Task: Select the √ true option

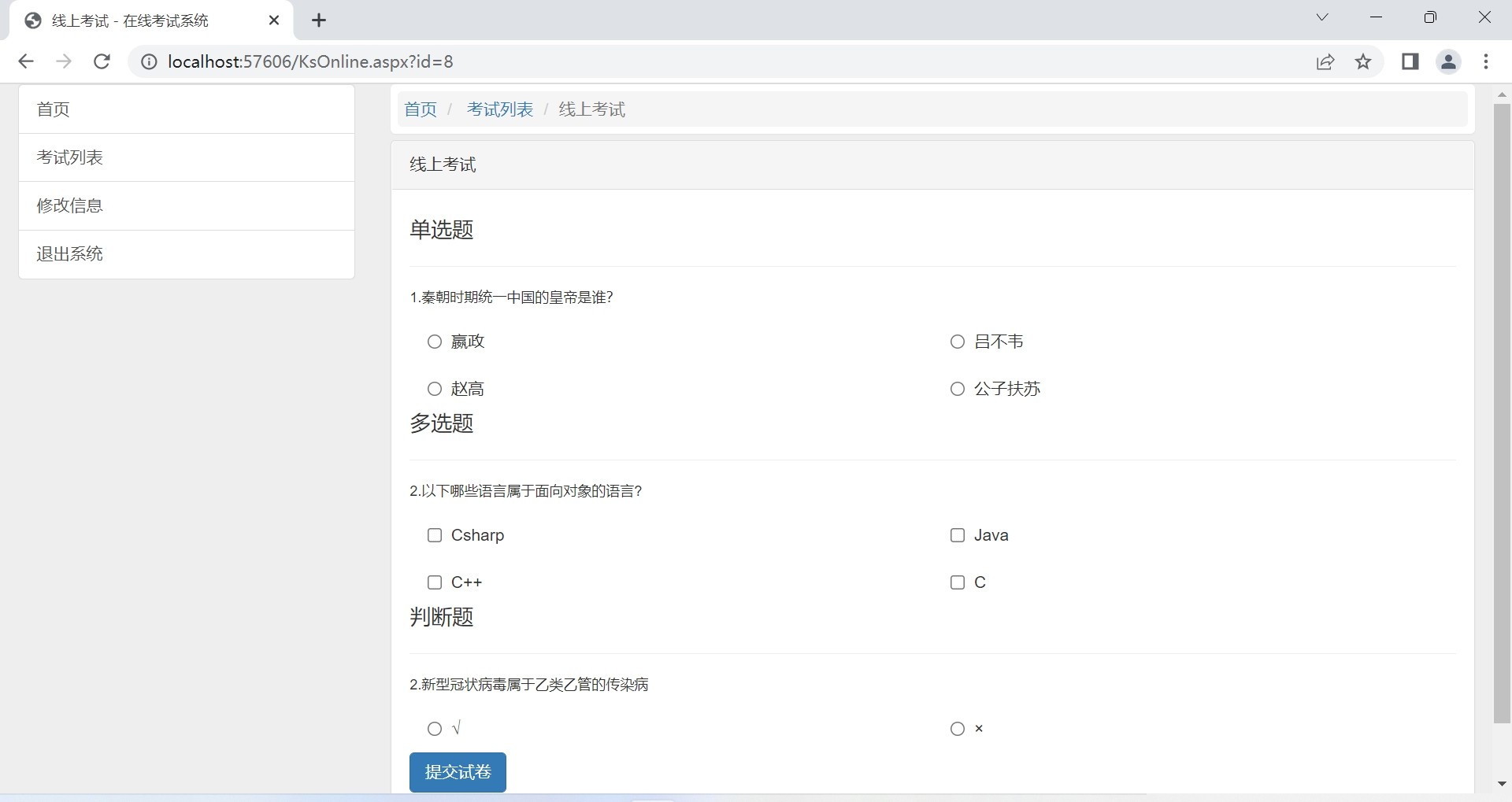Action: [x=435, y=729]
